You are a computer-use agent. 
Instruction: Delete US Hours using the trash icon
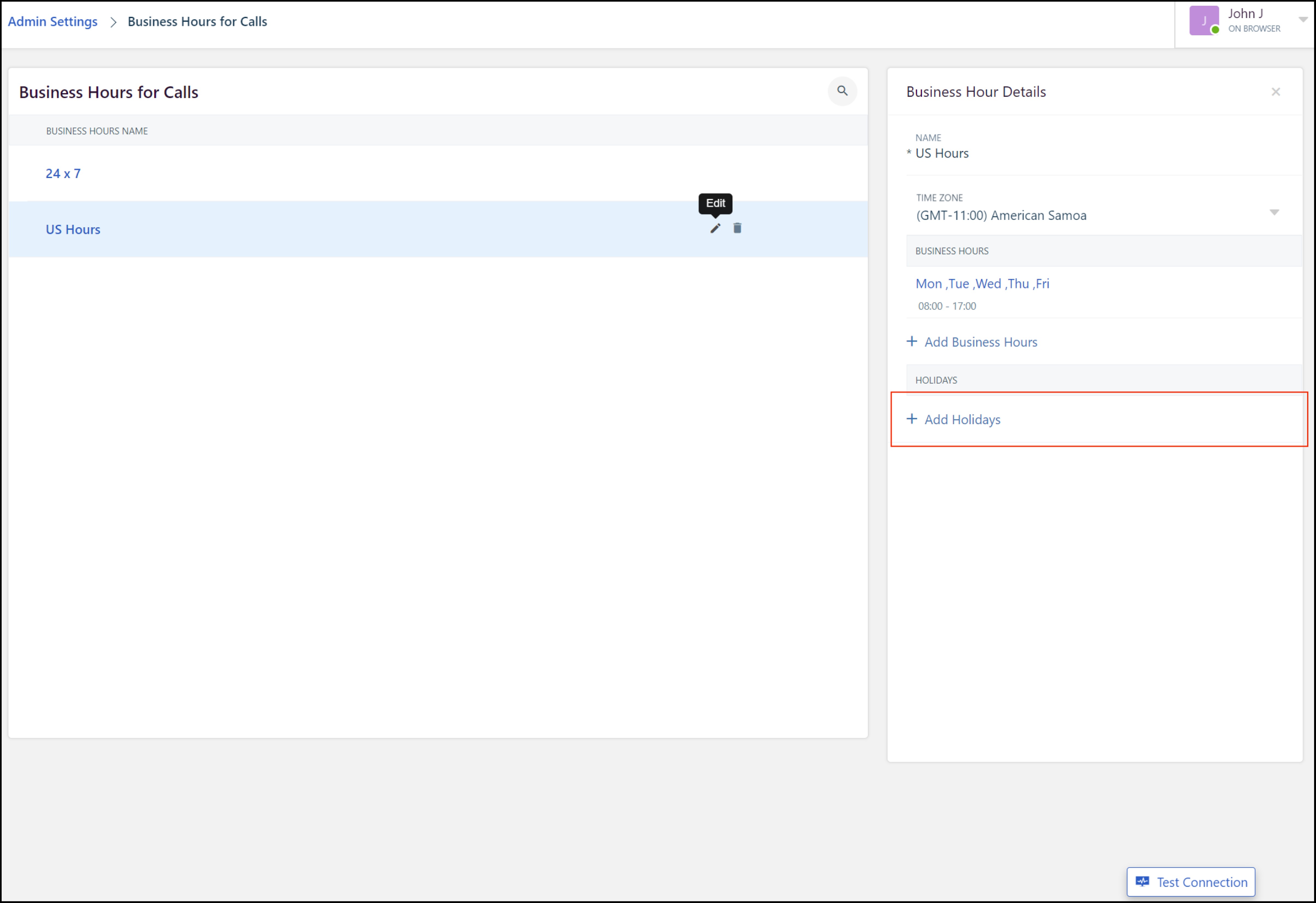click(x=737, y=228)
